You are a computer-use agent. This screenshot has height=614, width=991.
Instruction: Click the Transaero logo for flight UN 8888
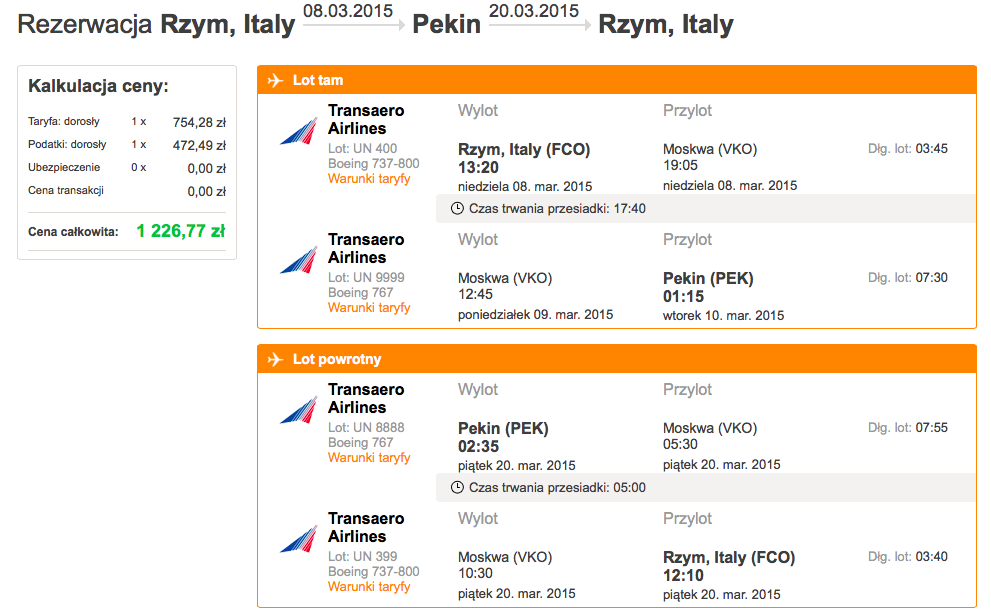299,410
